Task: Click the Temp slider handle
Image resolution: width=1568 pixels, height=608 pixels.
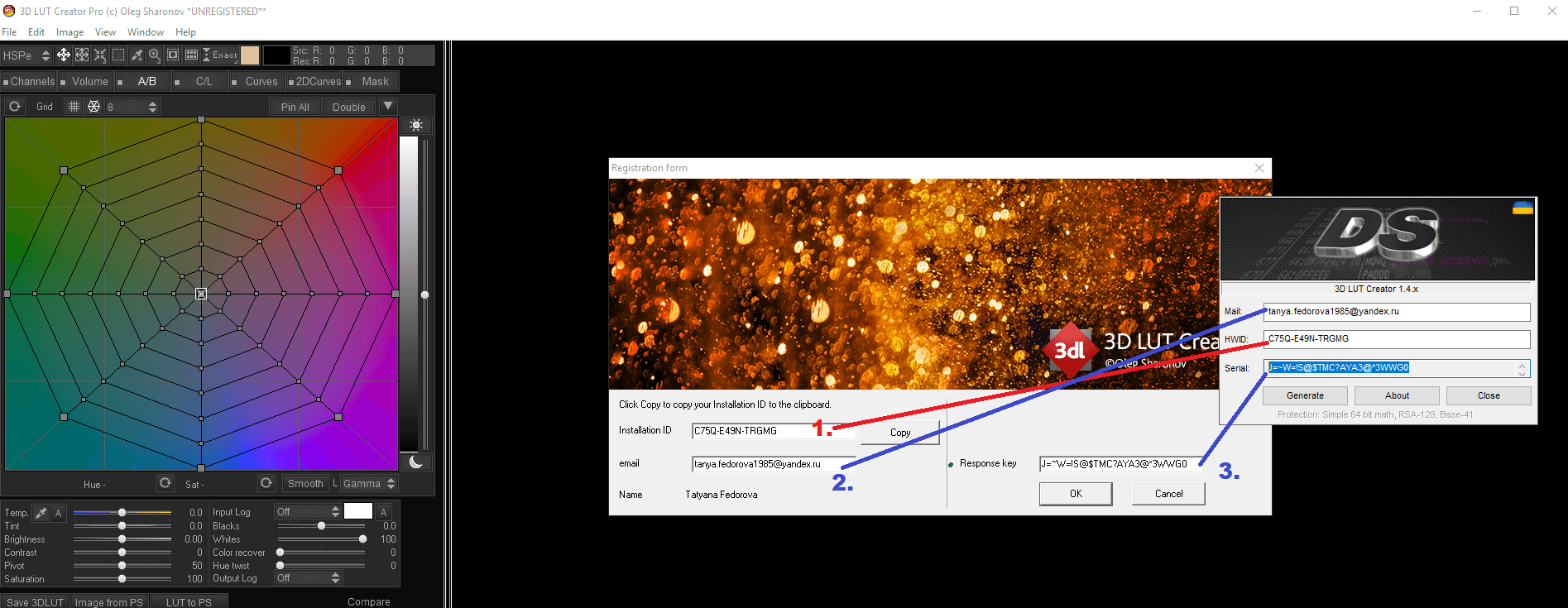Action: pos(122,513)
